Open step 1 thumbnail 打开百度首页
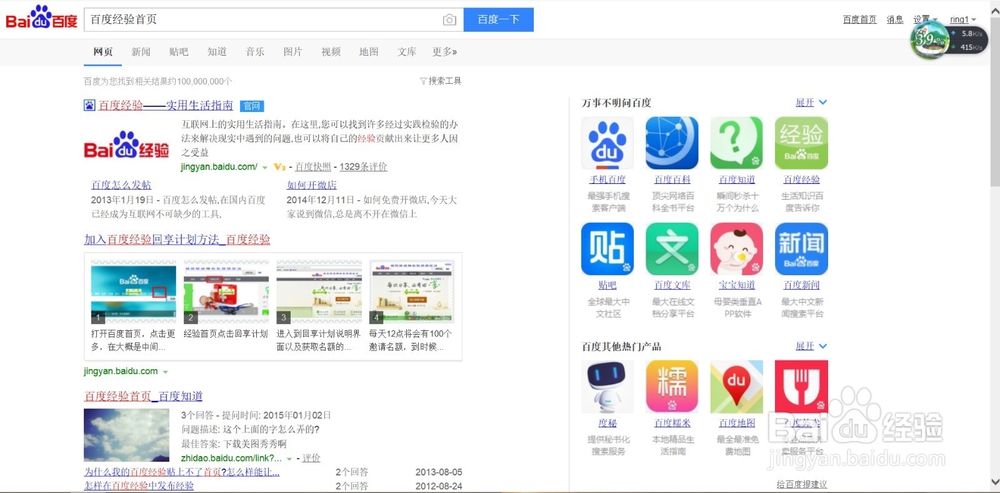Screen dimensions: 1000x493 tap(133, 291)
